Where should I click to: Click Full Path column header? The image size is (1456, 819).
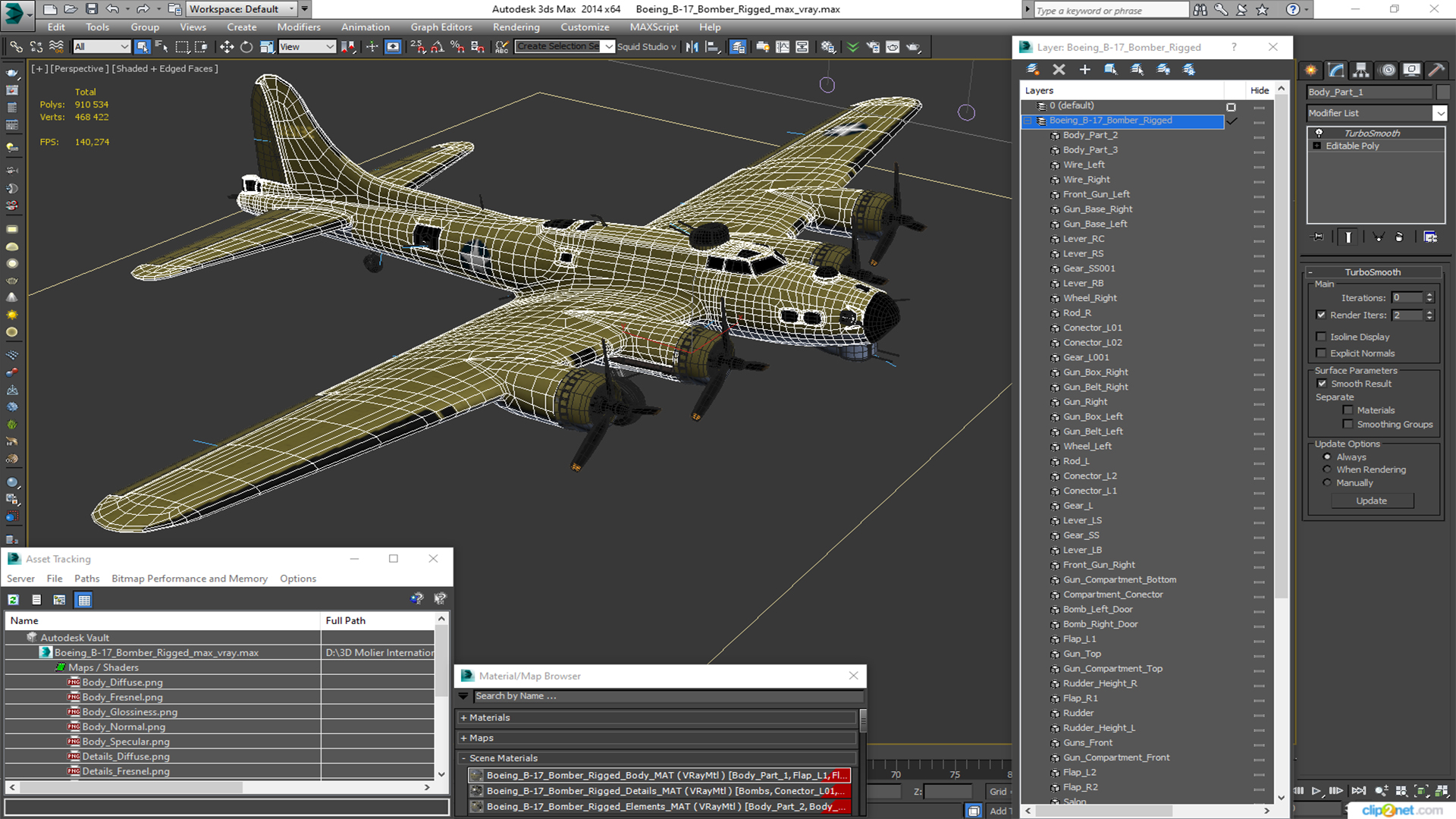point(378,620)
